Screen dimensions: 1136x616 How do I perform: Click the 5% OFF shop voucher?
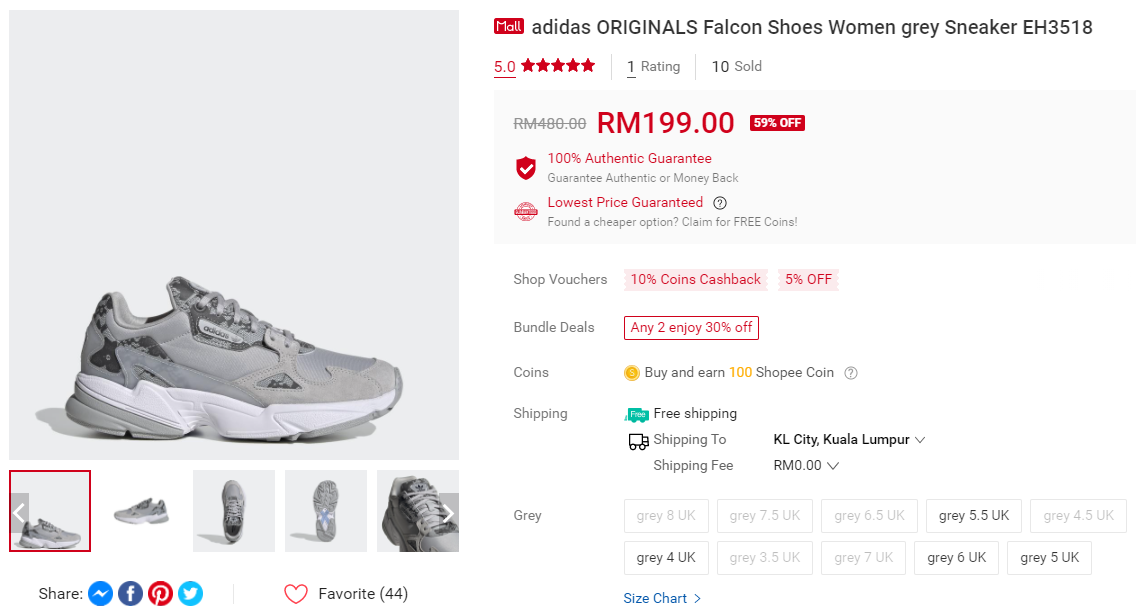point(808,280)
